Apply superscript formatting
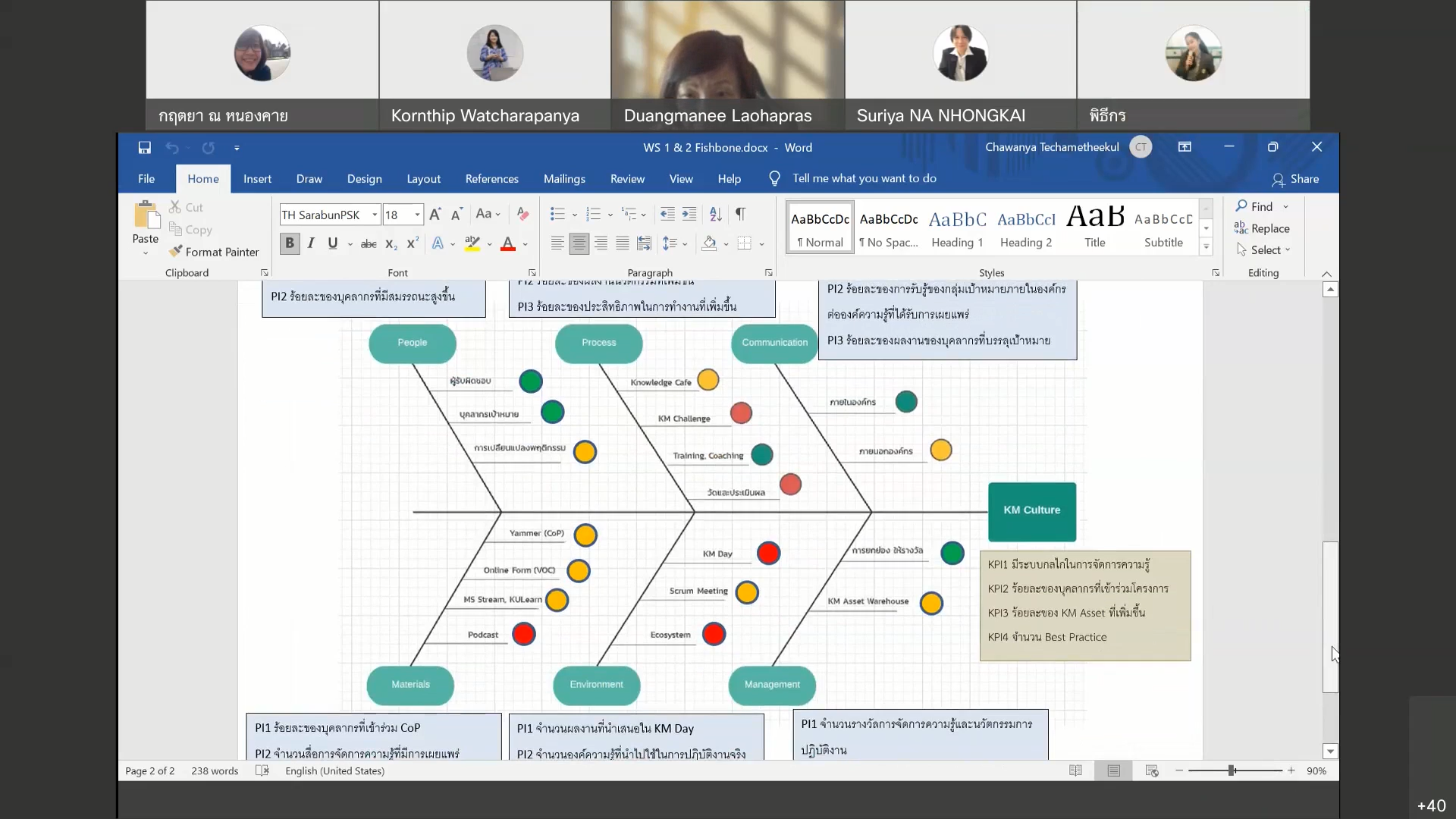The image size is (1456, 819). point(413,243)
